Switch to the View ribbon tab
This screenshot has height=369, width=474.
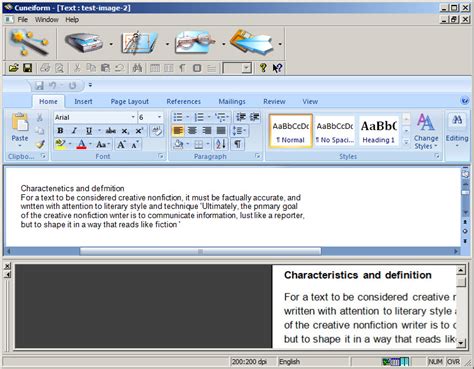[x=310, y=101]
